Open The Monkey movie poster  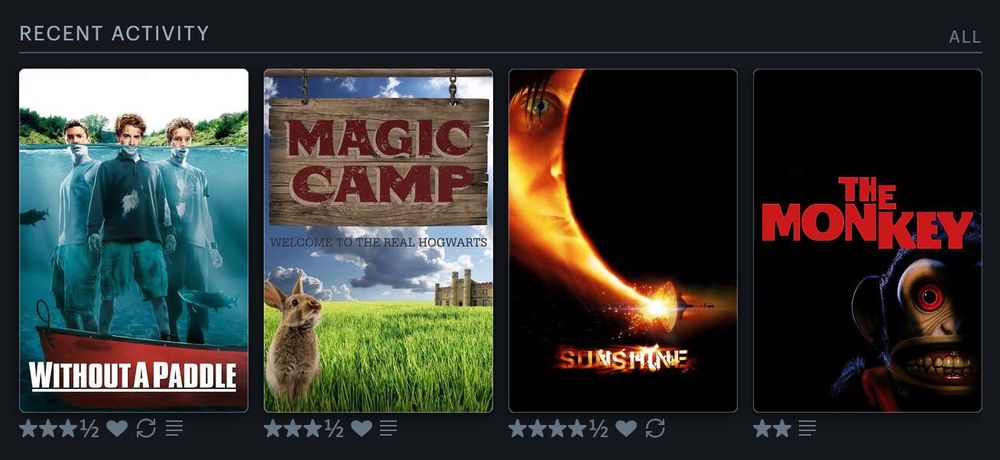pyautogui.click(x=867, y=241)
